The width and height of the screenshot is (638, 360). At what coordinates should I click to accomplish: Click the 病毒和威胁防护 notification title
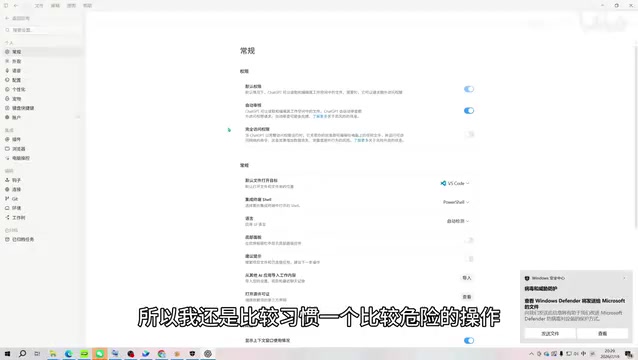[541, 288]
